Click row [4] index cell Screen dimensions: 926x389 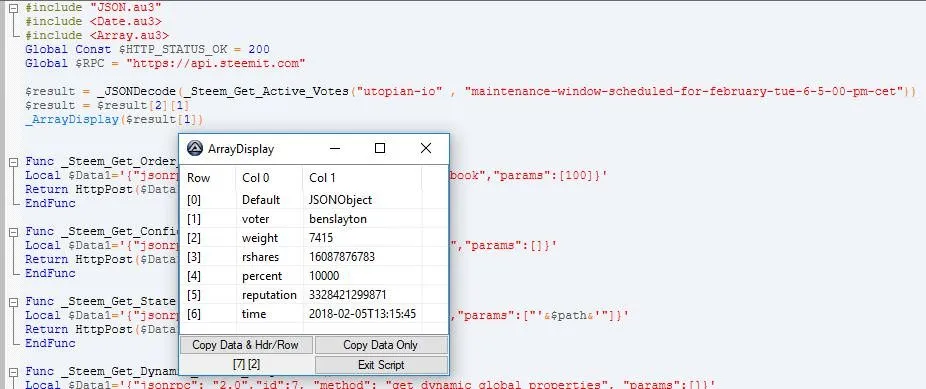coord(208,276)
